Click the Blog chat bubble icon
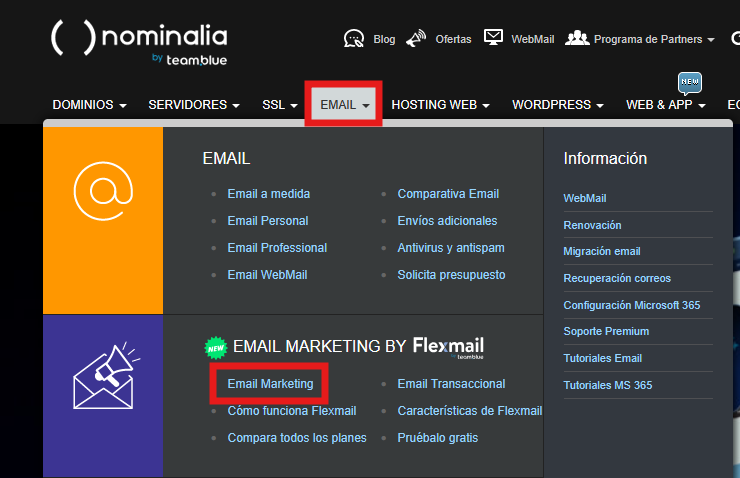 click(354, 39)
